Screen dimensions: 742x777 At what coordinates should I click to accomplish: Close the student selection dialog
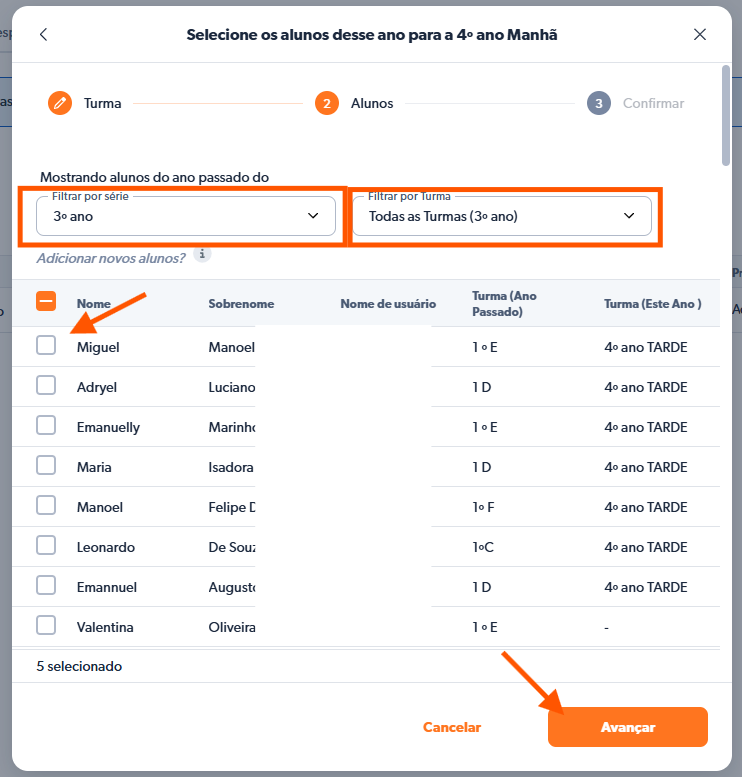[x=700, y=34]
